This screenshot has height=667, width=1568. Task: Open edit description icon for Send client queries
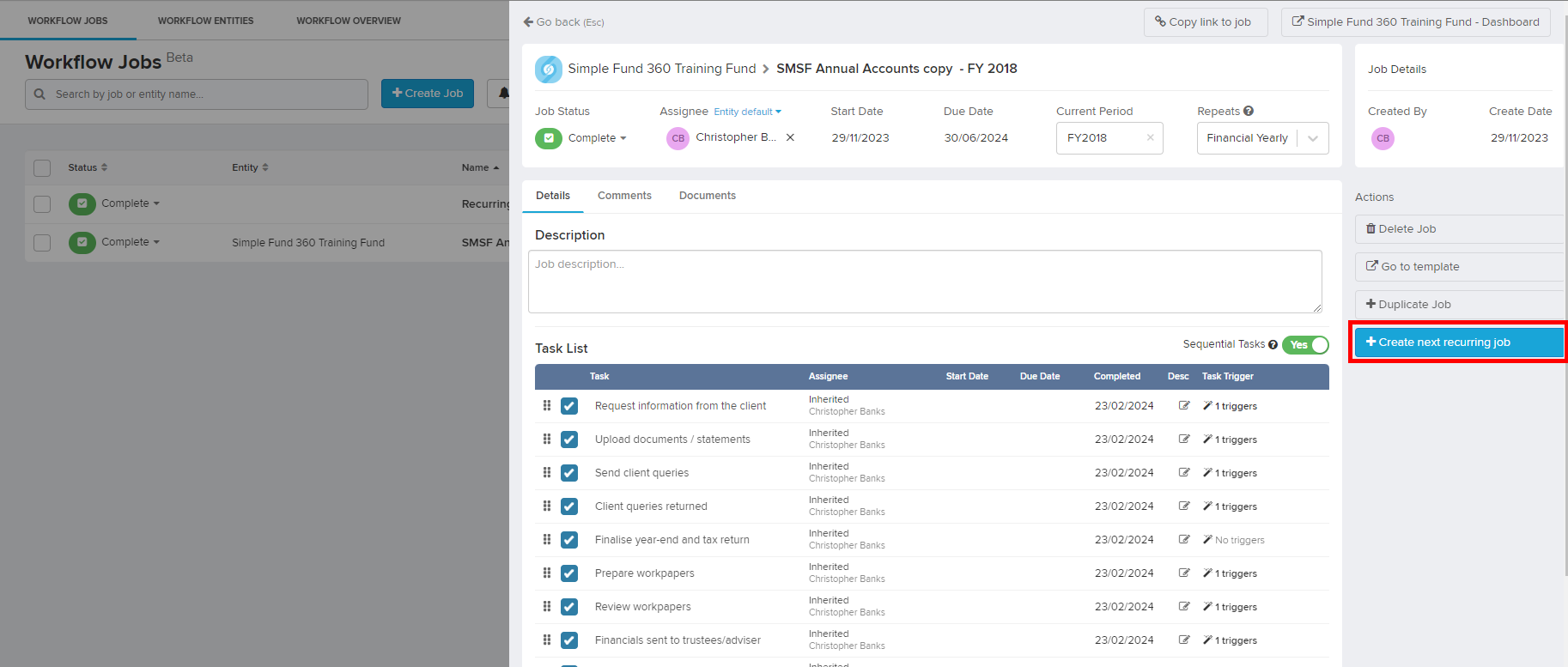click(x=1184, y=472)
